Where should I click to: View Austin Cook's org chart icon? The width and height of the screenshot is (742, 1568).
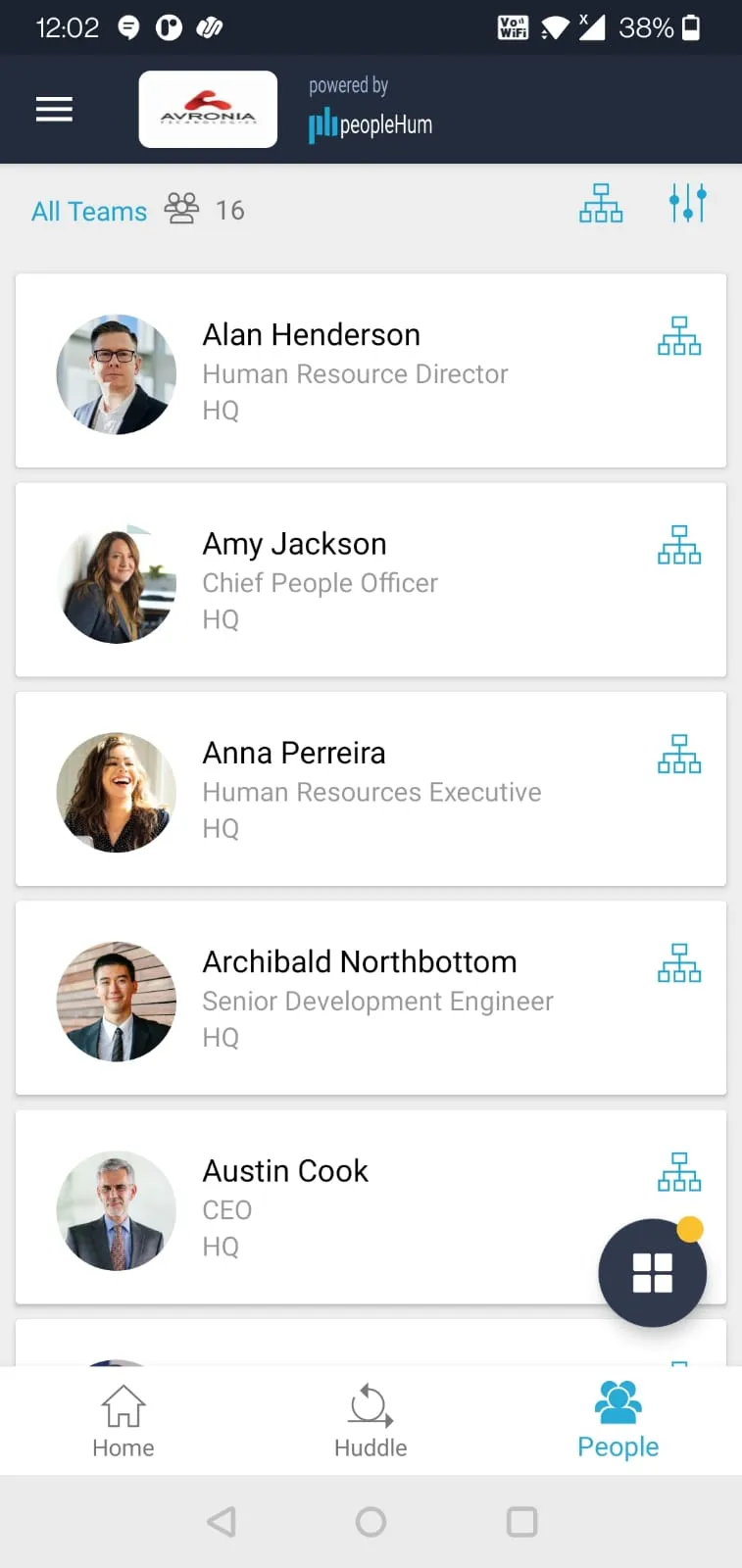click(x=679, y=1172)
